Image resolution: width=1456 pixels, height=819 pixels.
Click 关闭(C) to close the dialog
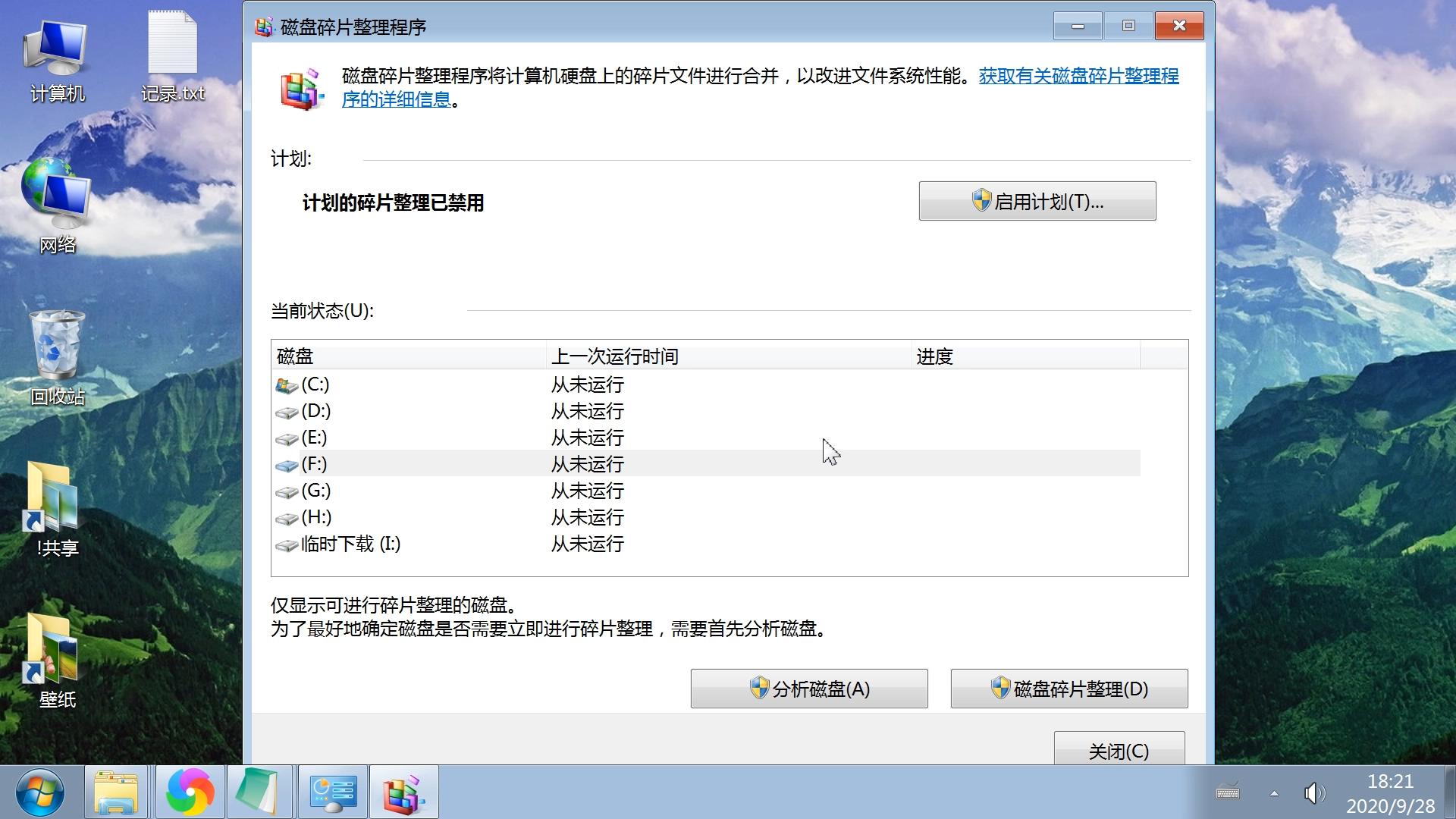(1119, 750)
